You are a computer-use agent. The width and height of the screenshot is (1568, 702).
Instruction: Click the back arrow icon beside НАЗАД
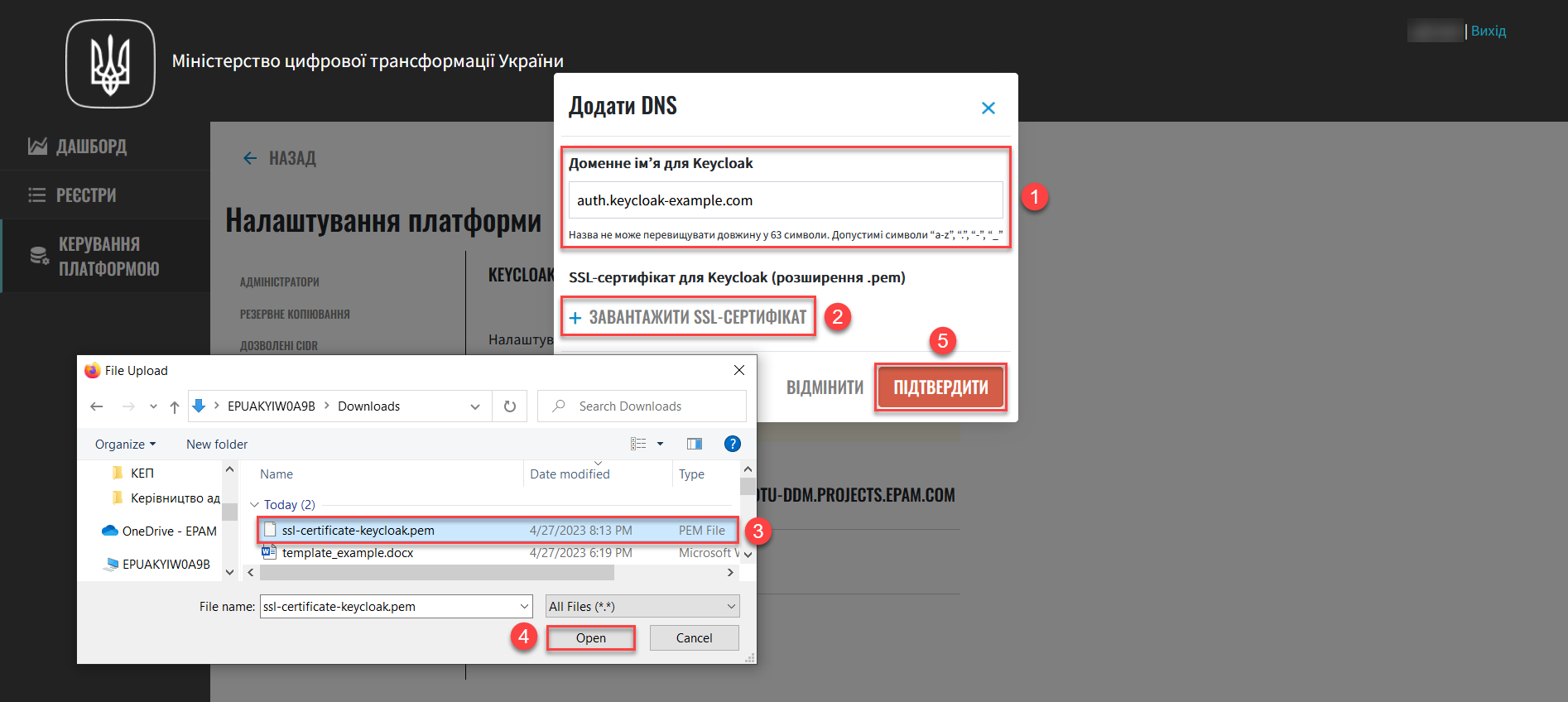coord(250,158)
